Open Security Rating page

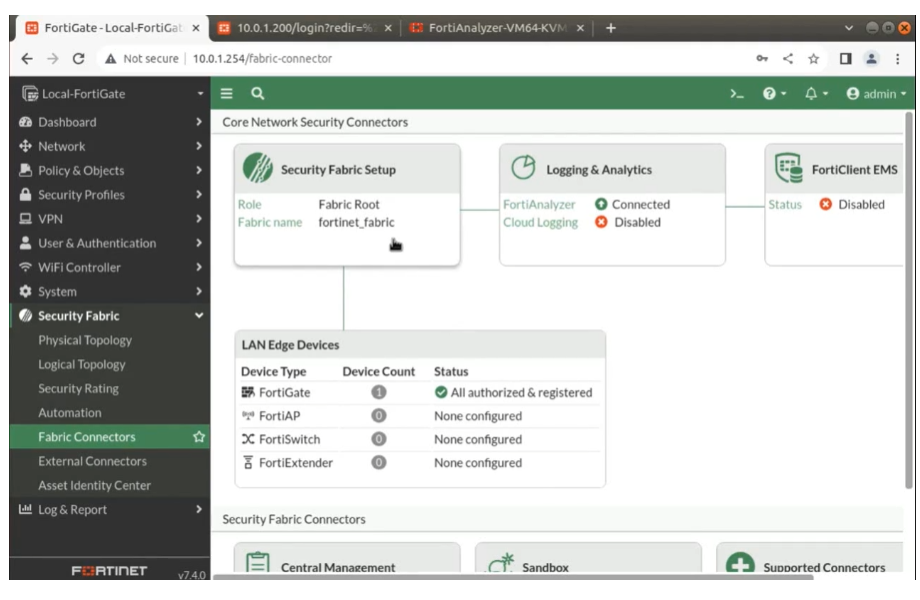78,388
